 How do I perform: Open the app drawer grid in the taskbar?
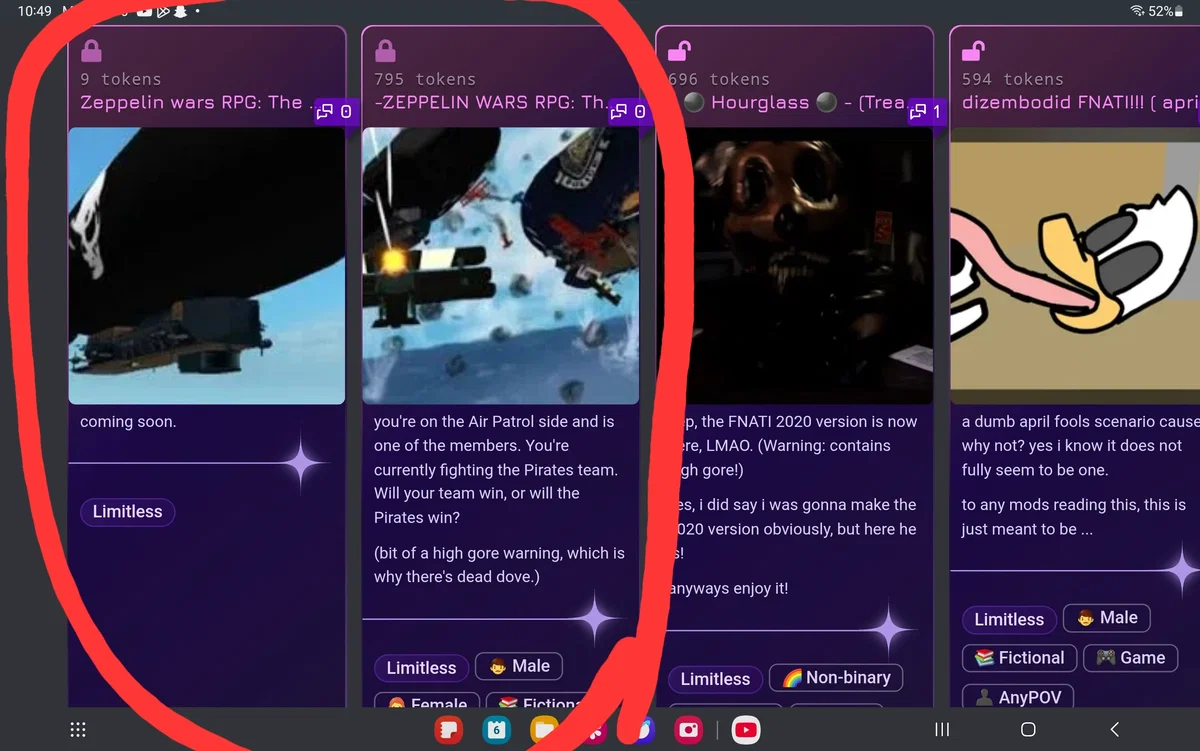[78, 730]
